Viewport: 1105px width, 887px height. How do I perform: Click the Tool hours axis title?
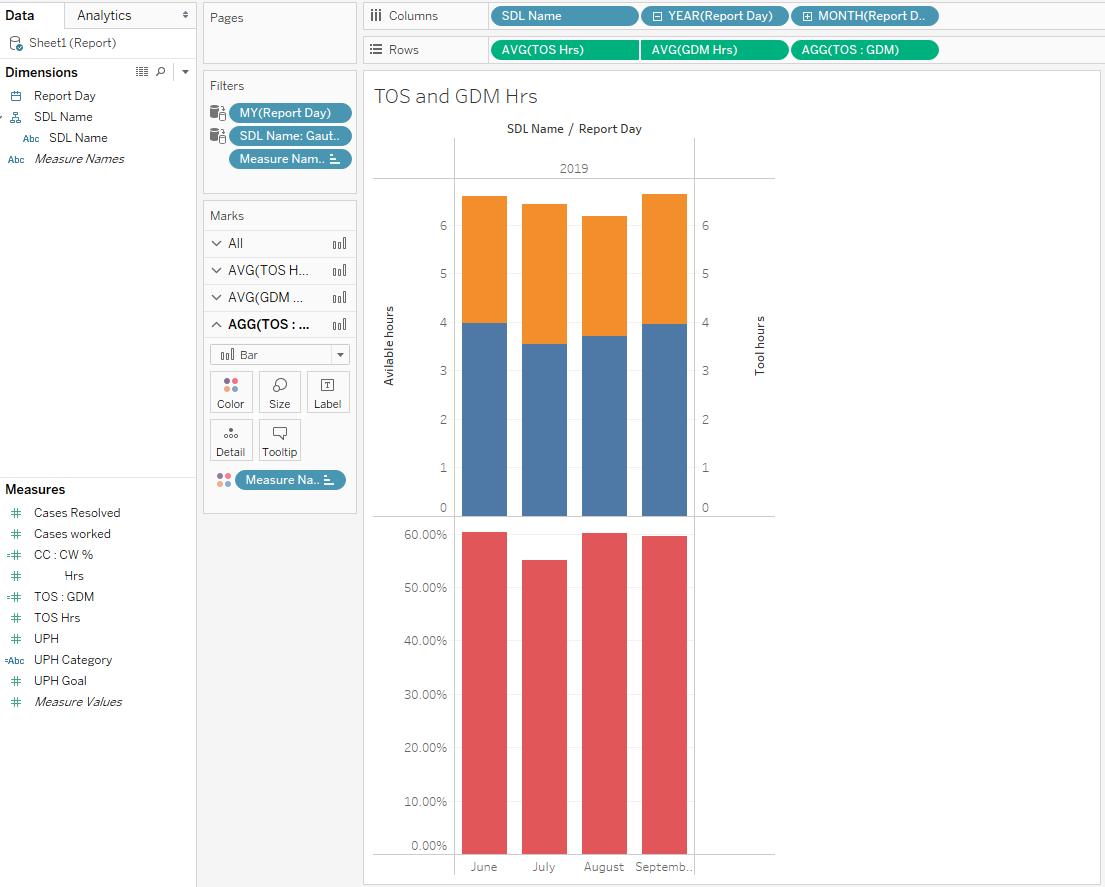[759, 346]
